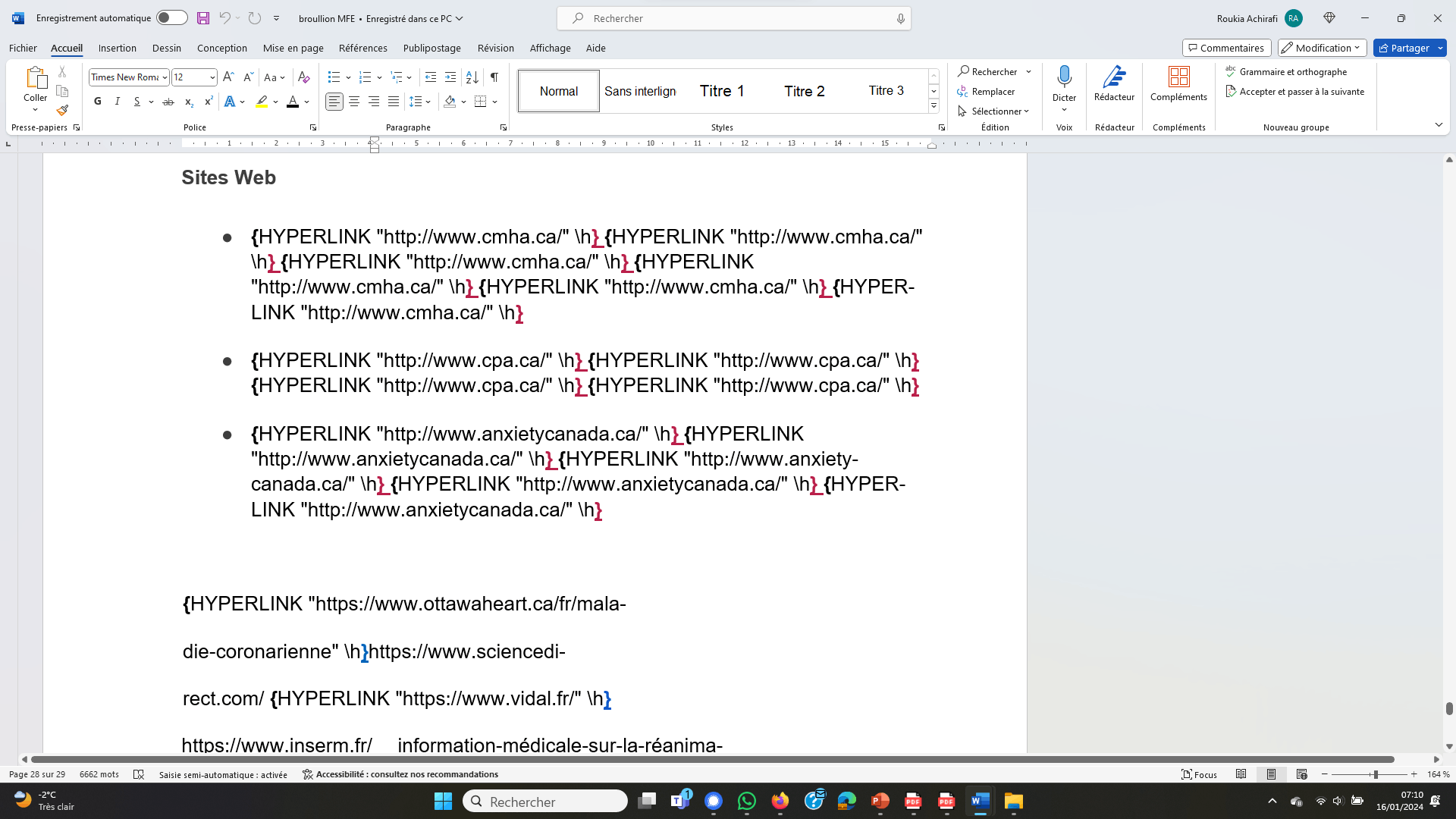The height and width of the screenshot is (819, 1456).
Task: Switch to the Mise en page tab
Action: 293,48
